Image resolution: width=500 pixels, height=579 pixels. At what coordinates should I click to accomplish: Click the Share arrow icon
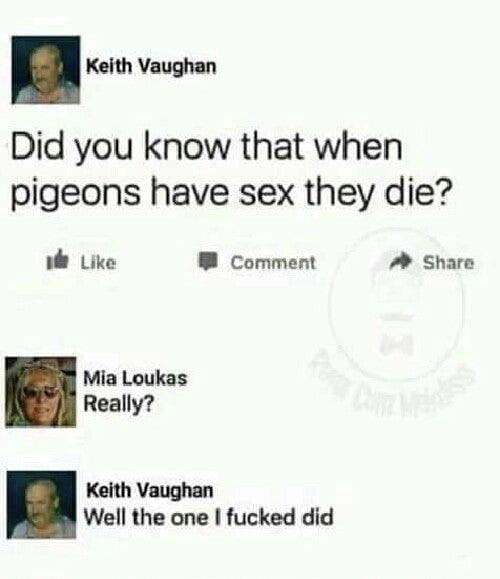click(402, 261)
